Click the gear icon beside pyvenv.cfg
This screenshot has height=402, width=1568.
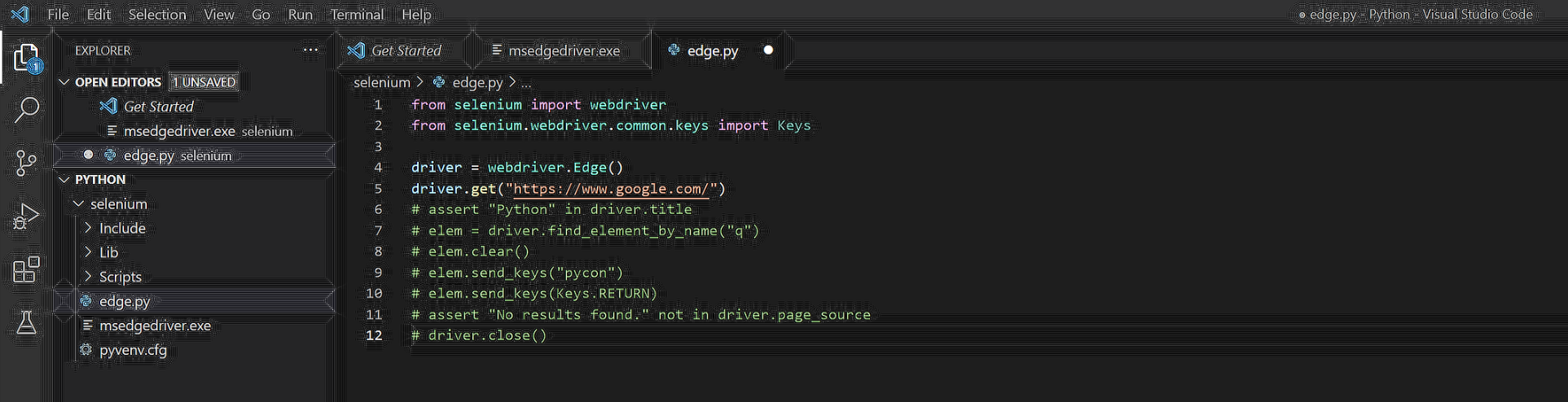[86, 350]
